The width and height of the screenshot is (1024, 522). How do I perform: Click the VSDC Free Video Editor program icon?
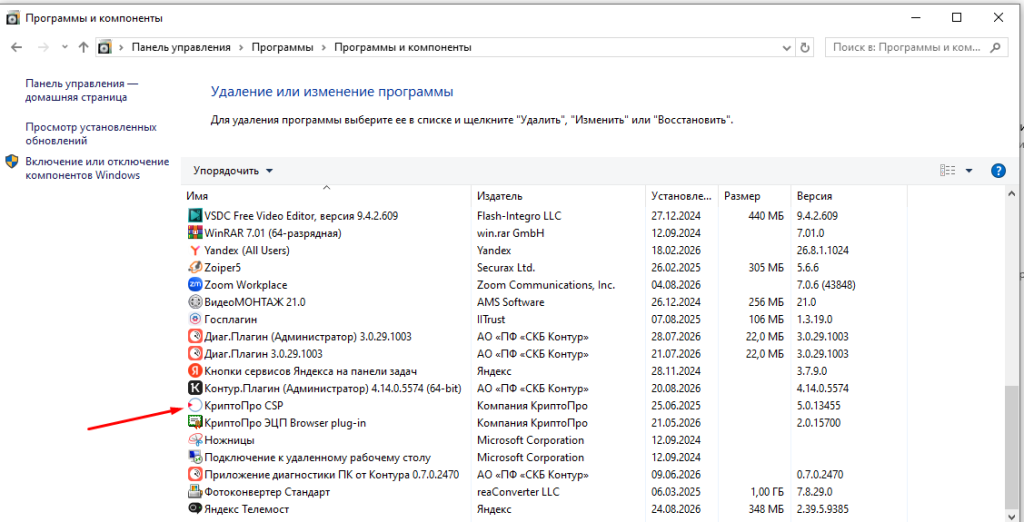click(x=194, y=215)
